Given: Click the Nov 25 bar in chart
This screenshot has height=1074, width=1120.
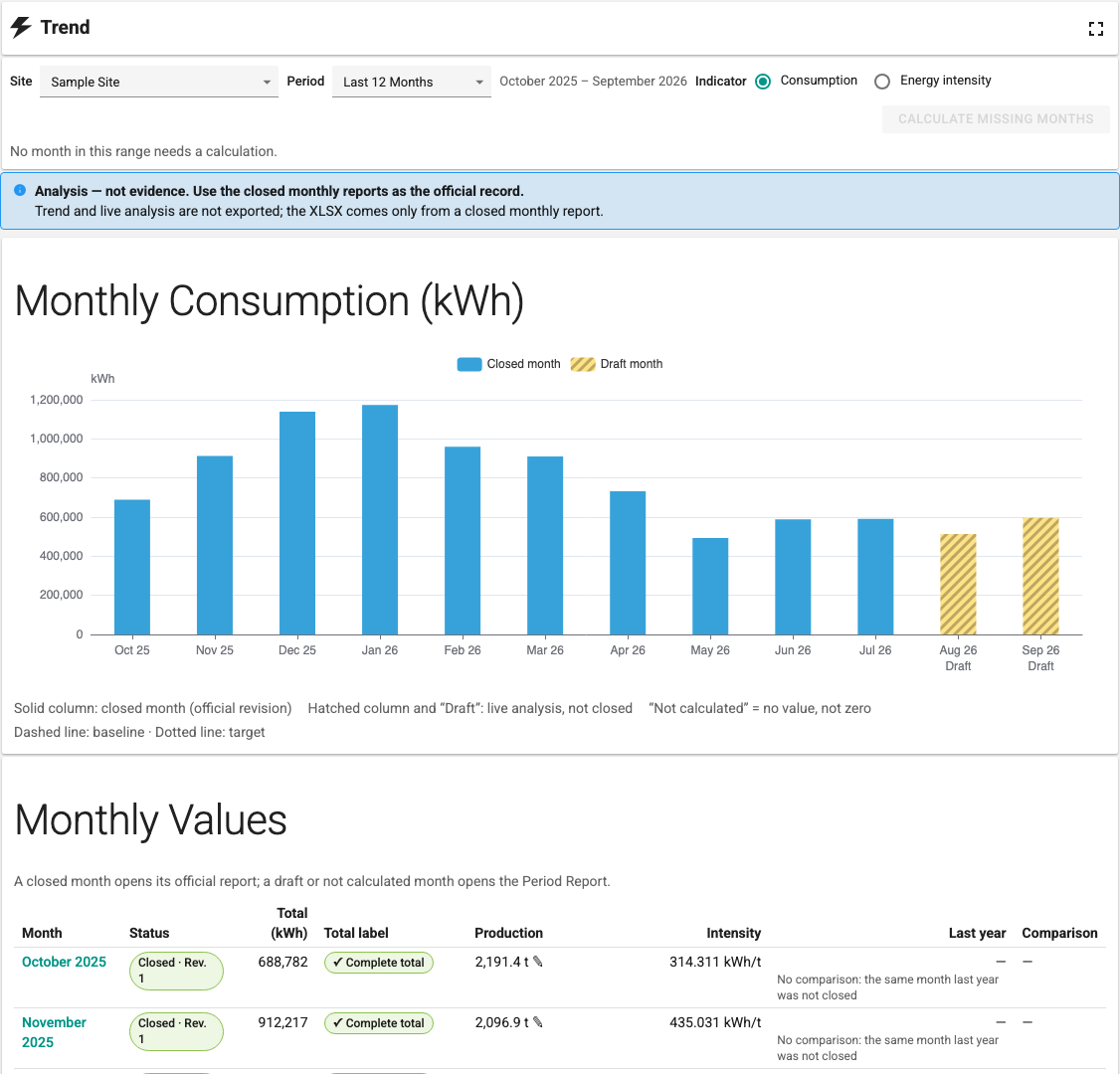Looking at the screenshot, I should 214,545.
